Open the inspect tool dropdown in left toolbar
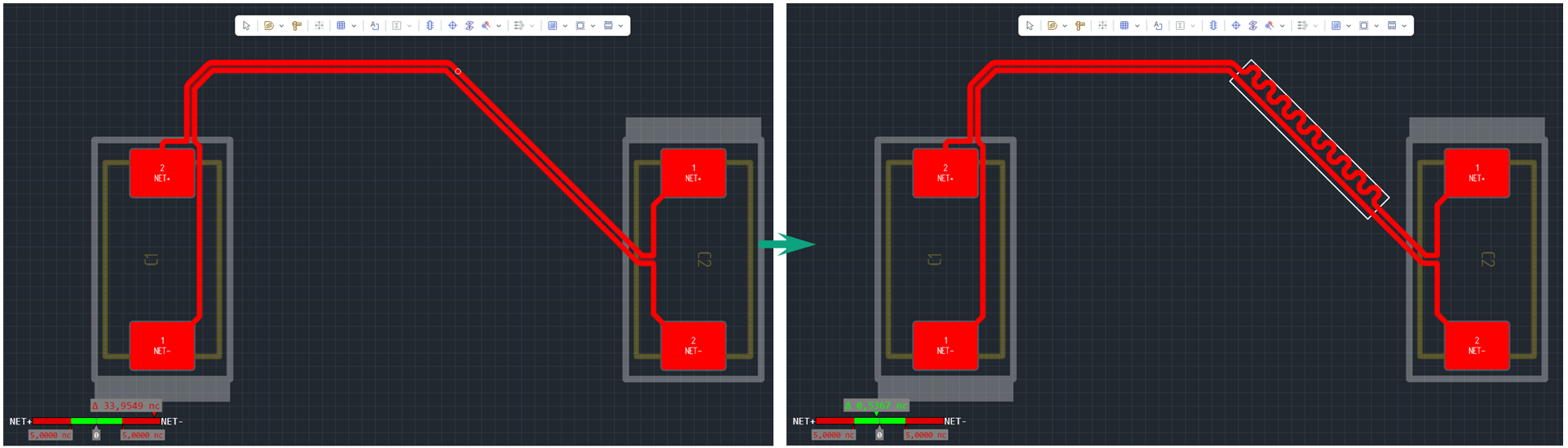The image size is (1568, 448). [498, 26]
